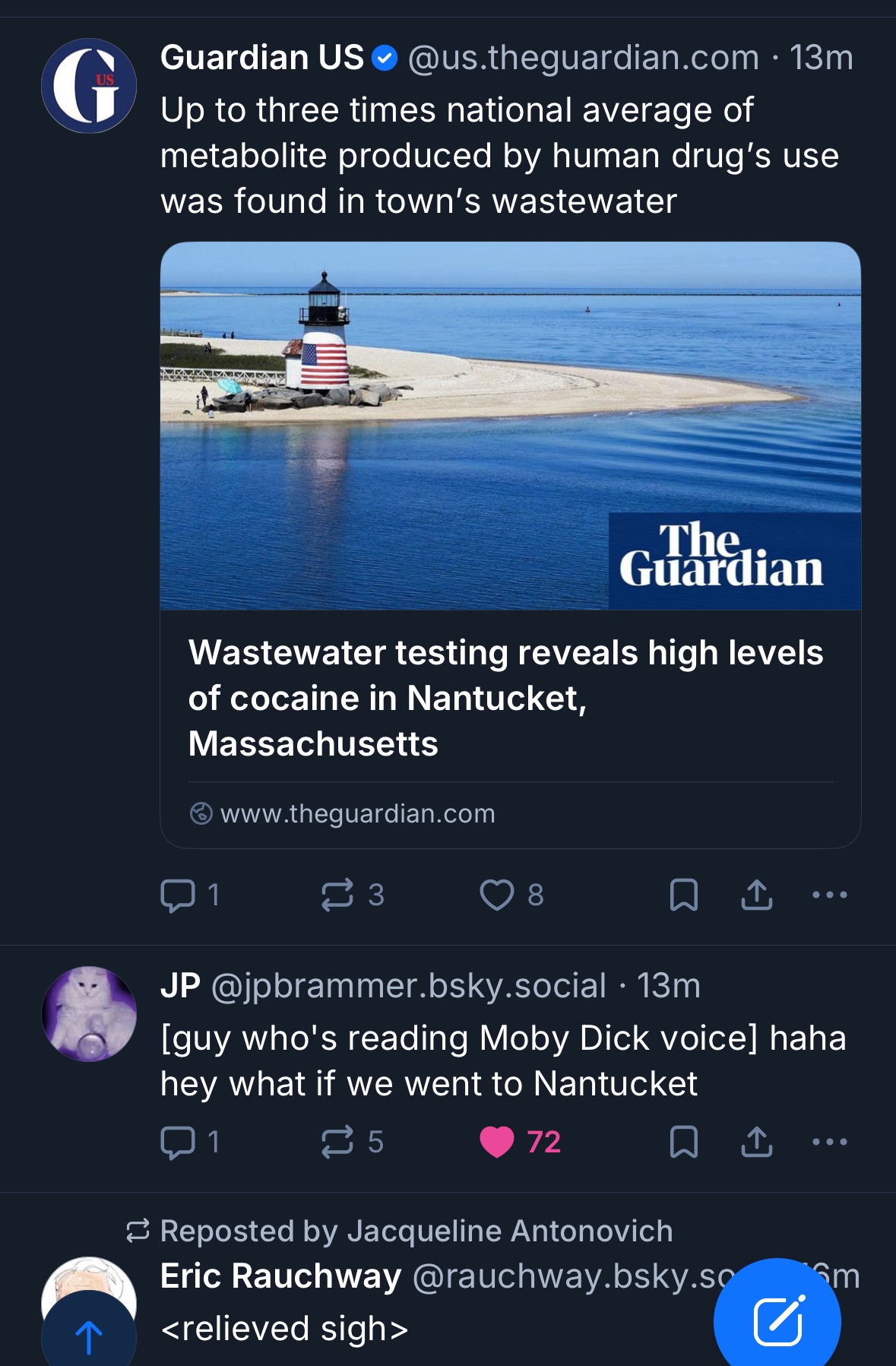
Task: Compose a new post
Action: click(x=777, y=1321)
